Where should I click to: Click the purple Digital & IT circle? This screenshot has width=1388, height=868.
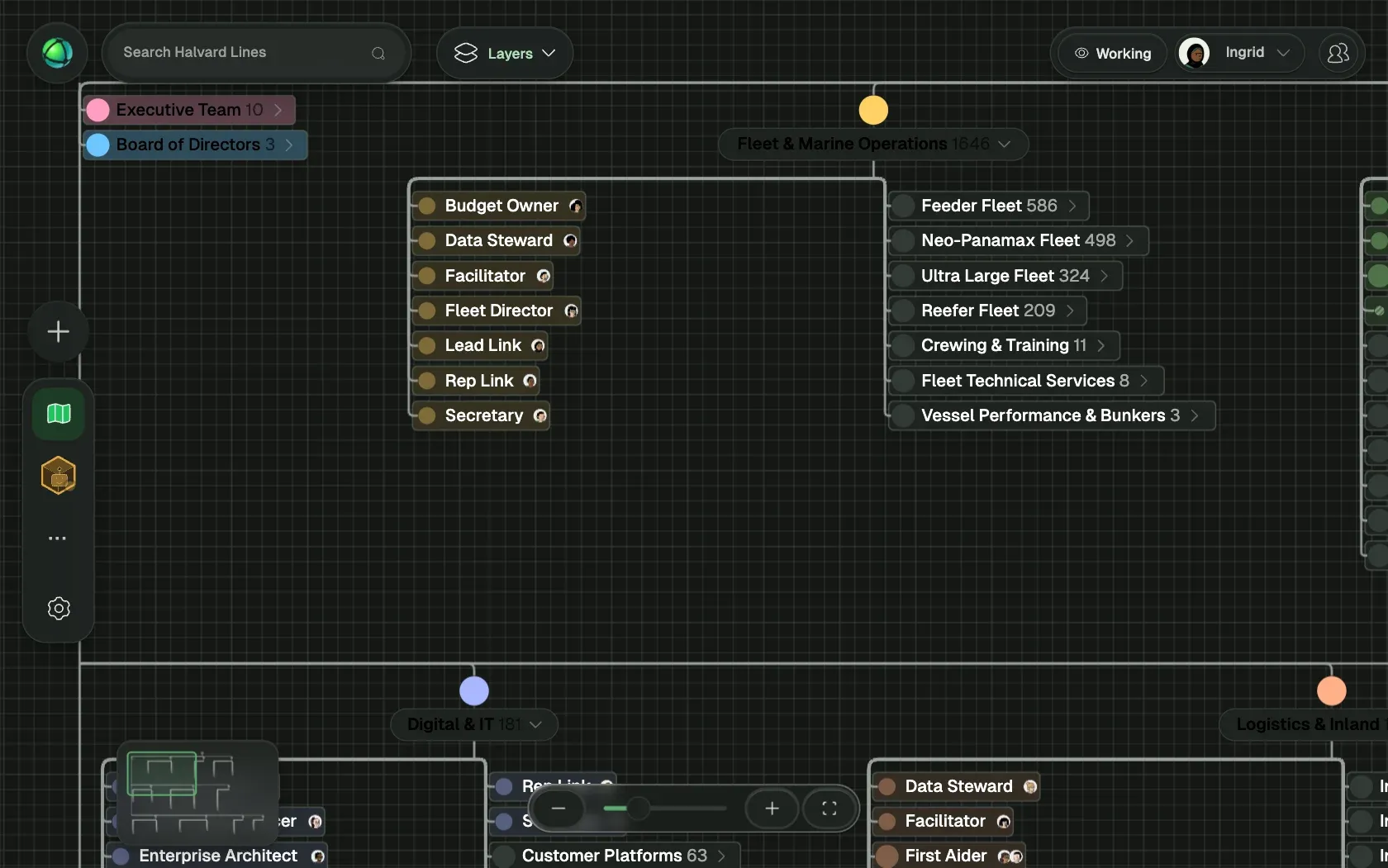[474, 690]
